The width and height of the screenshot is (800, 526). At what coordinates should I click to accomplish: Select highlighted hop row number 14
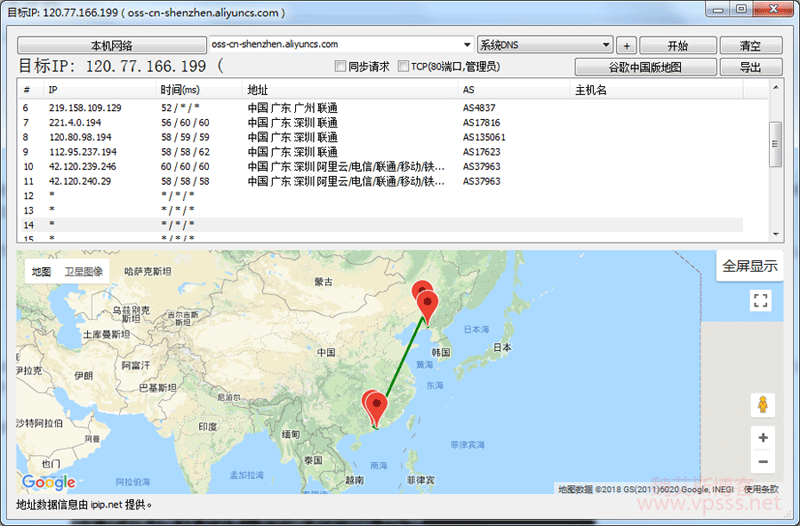click(x=382, y=225)
